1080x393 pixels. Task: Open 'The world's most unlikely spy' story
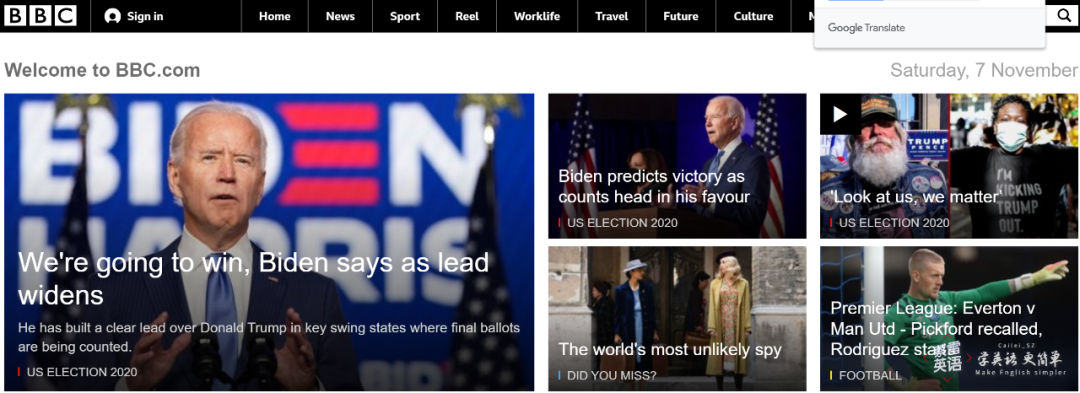(669, 350)
